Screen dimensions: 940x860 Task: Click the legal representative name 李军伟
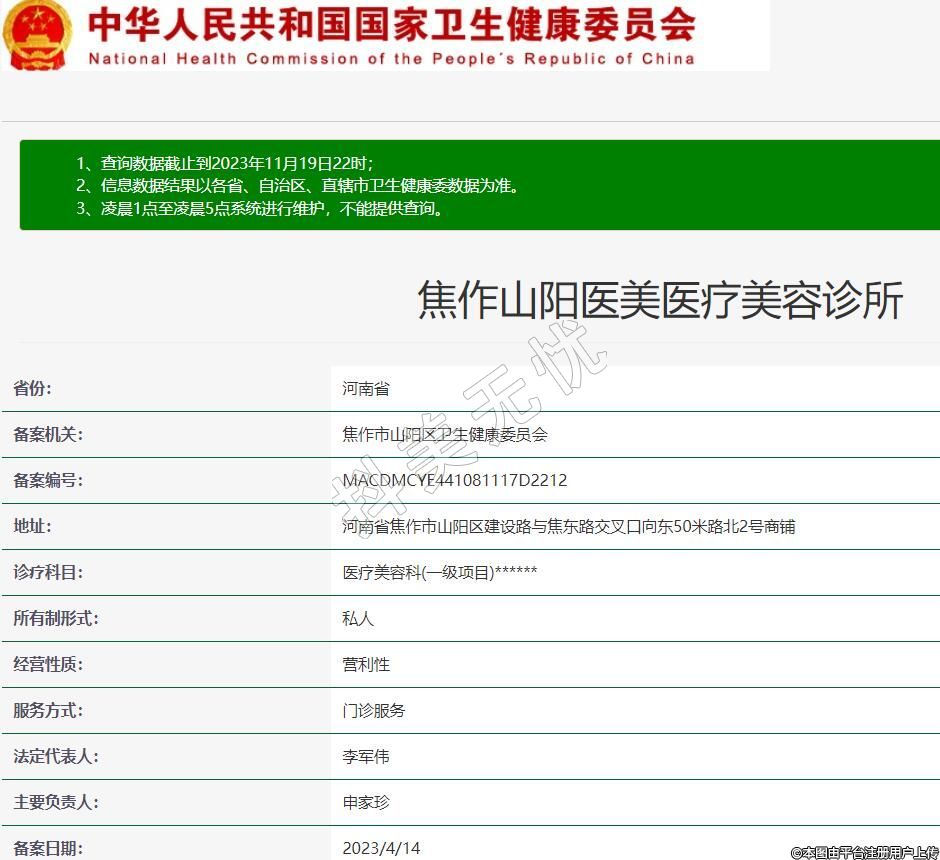[x=366, y=756]
